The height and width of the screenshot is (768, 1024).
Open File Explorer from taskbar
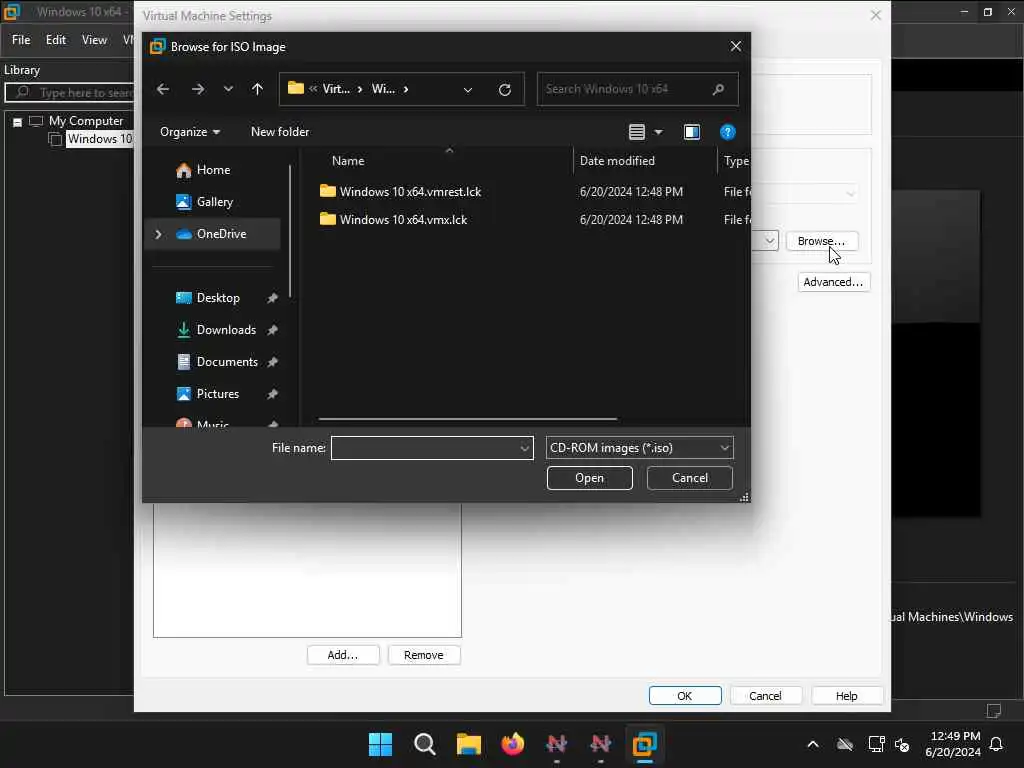468,744
